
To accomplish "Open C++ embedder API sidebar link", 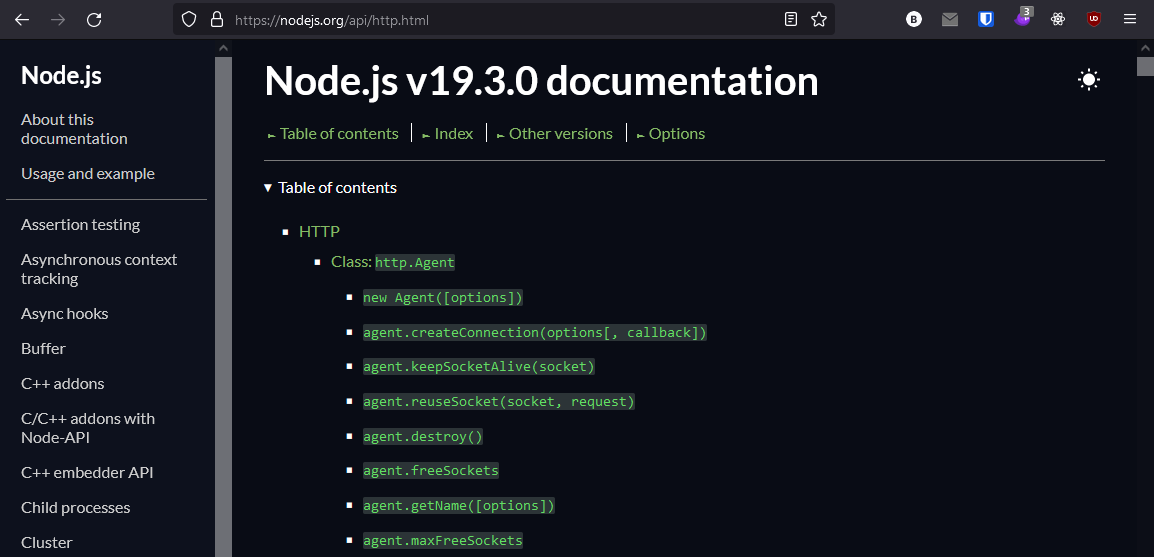I will 87,472.
